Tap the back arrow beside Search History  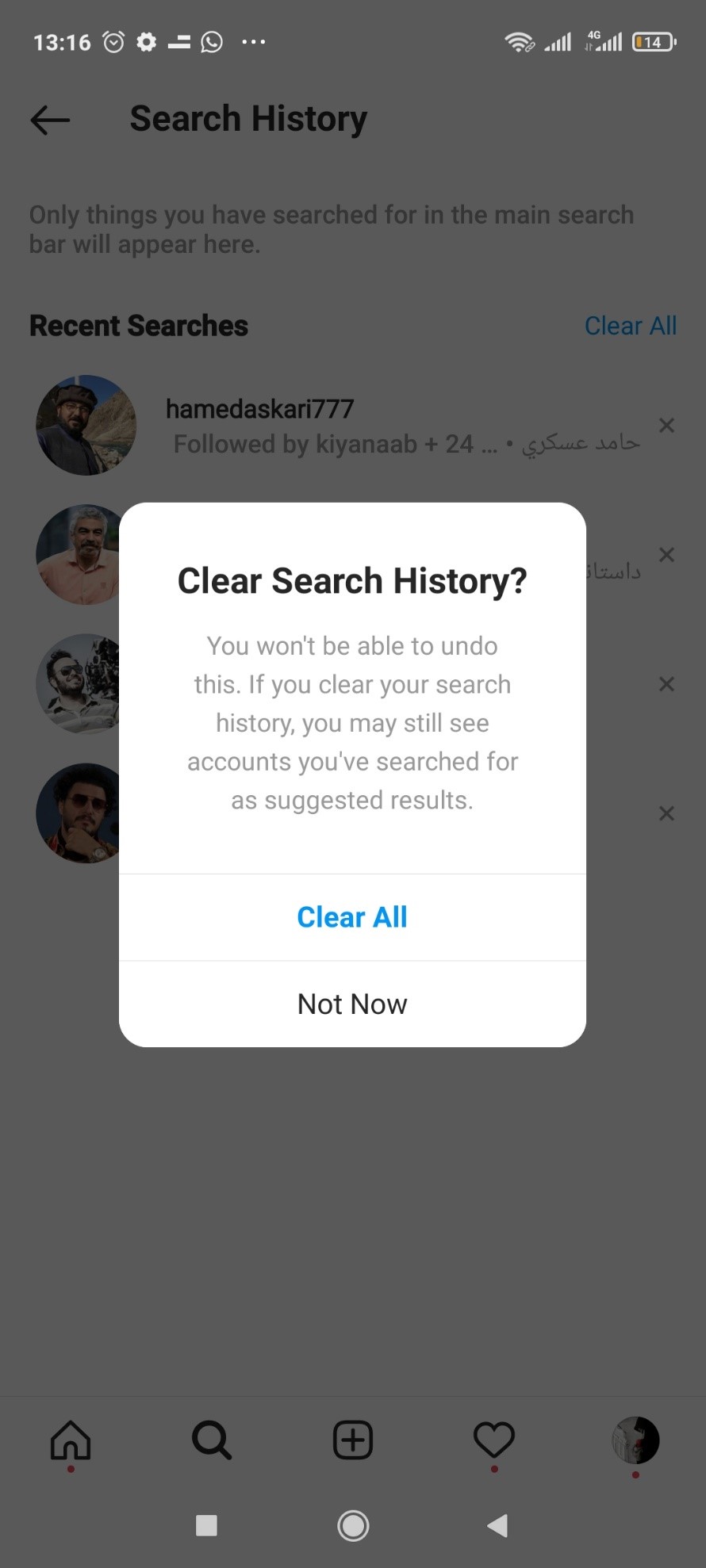pyautogui.click(x=50, y=120)
